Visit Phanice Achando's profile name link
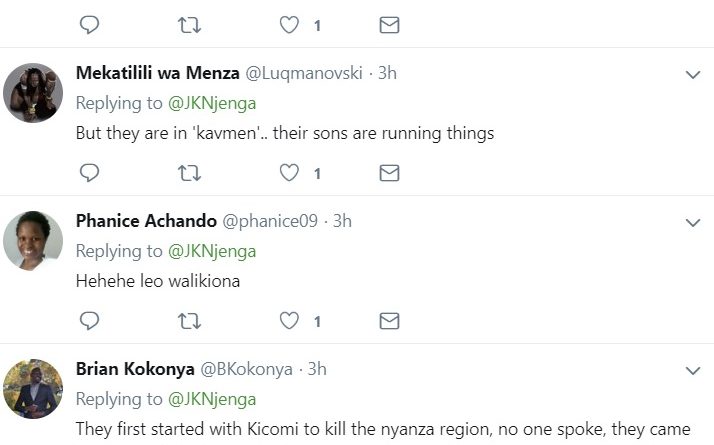714x445 pixels. (146, 221)
